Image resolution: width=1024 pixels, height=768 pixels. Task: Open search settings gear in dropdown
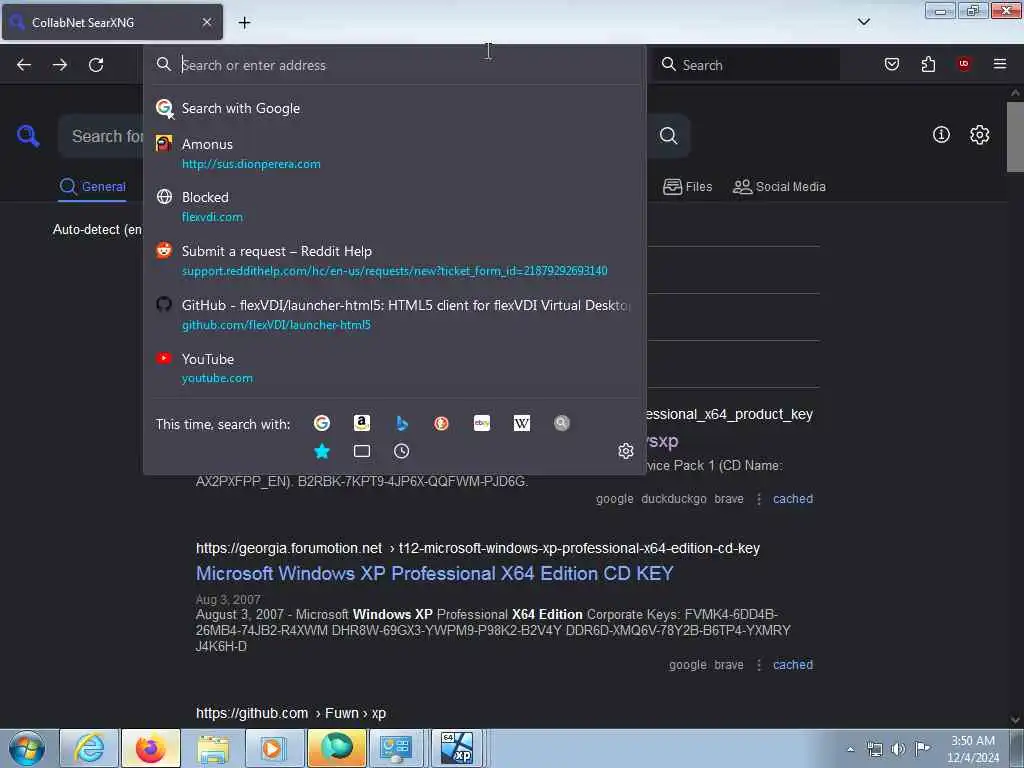626,451
